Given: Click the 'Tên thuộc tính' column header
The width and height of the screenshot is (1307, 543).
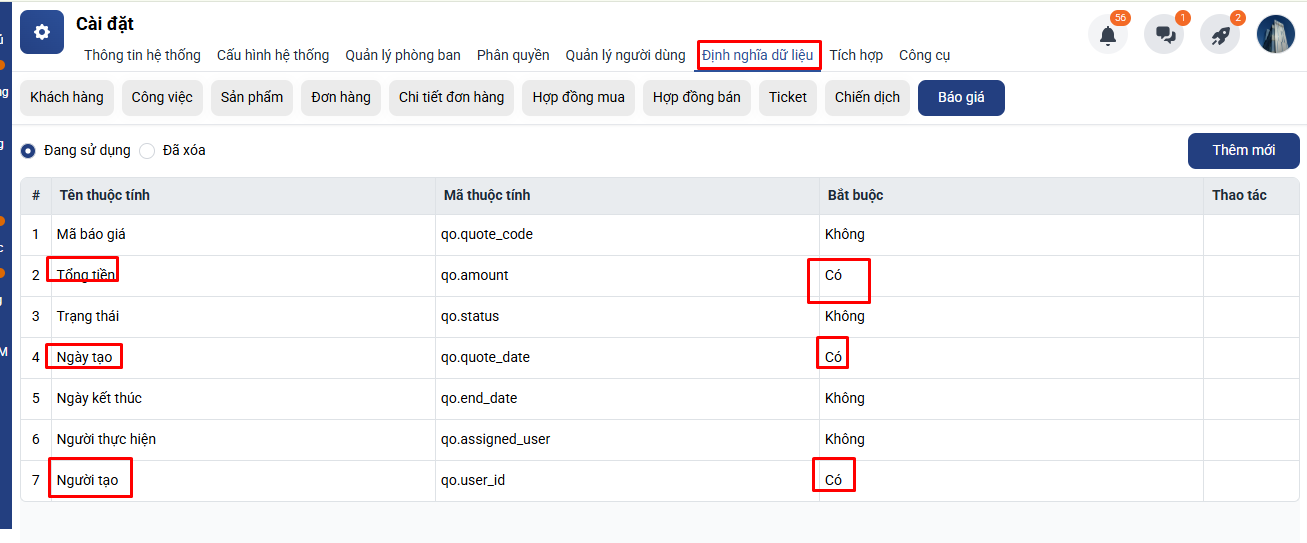Looking at the screenshot, I should click(x=105, y=195).
